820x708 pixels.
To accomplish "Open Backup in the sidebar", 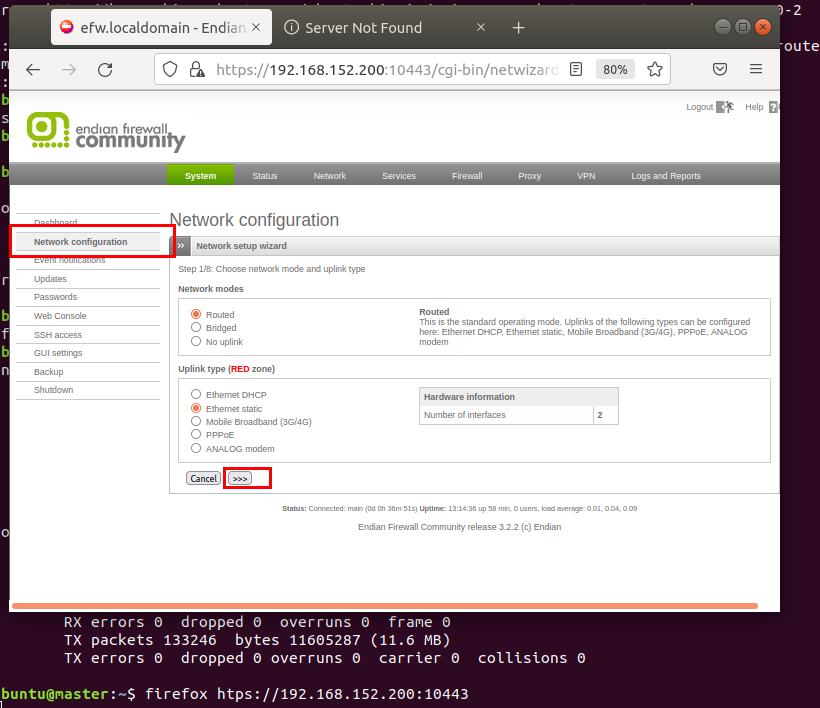I will (x=49, y=372).
